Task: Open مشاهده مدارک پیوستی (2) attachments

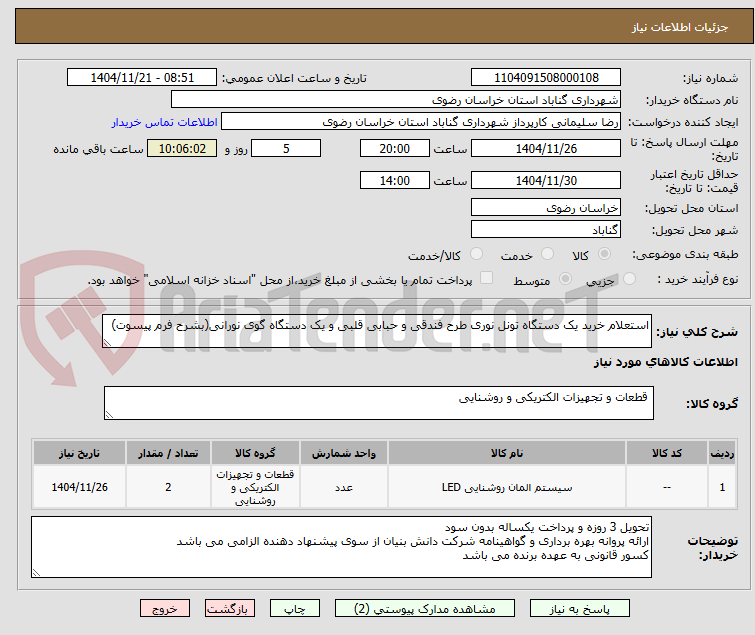Action: click(425, 609)
